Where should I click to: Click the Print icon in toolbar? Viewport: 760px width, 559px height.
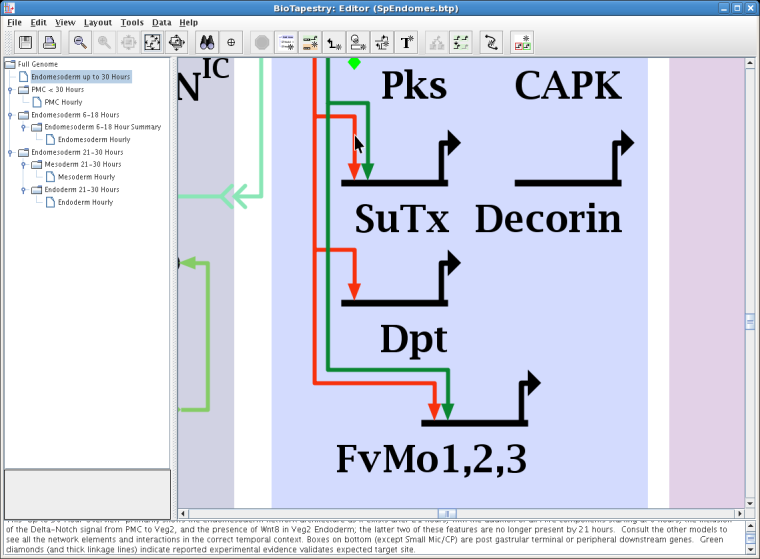pos(48,42)
